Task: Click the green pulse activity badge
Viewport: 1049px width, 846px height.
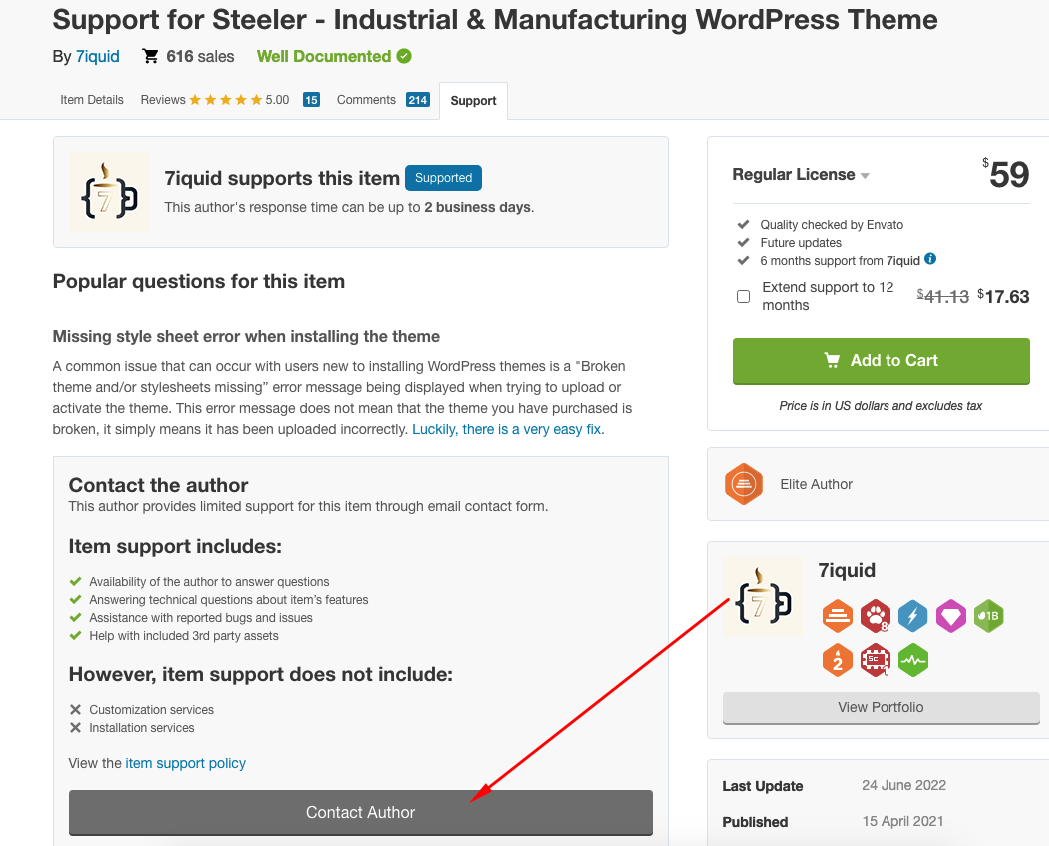Action: click(x=913, y=661)
